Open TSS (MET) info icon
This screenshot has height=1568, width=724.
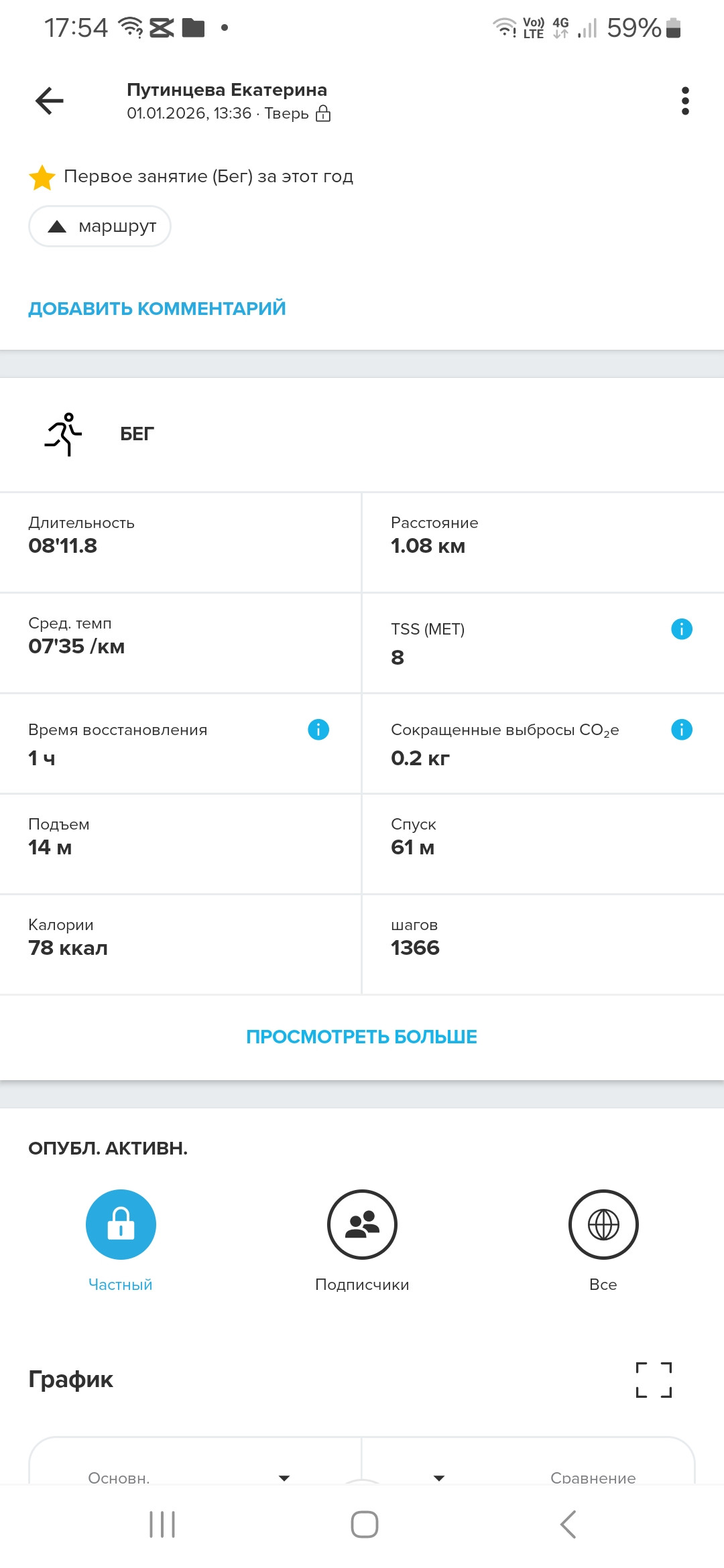682,629
